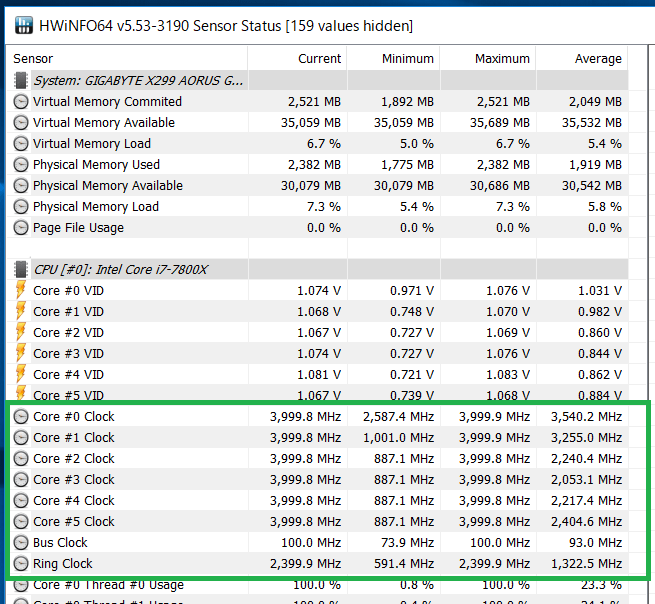Viewport: 655px width, 604px height.
Task: Click the clock icon for Core #4 Clock
Action: coord(21,500)
